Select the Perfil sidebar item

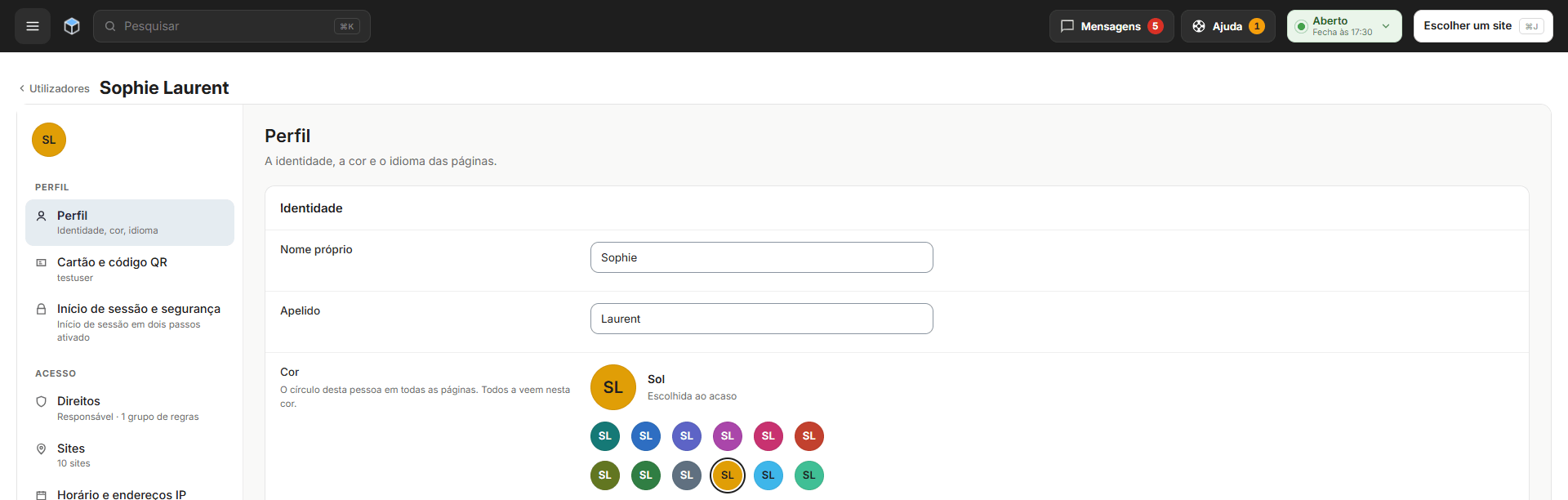point(130,222)
